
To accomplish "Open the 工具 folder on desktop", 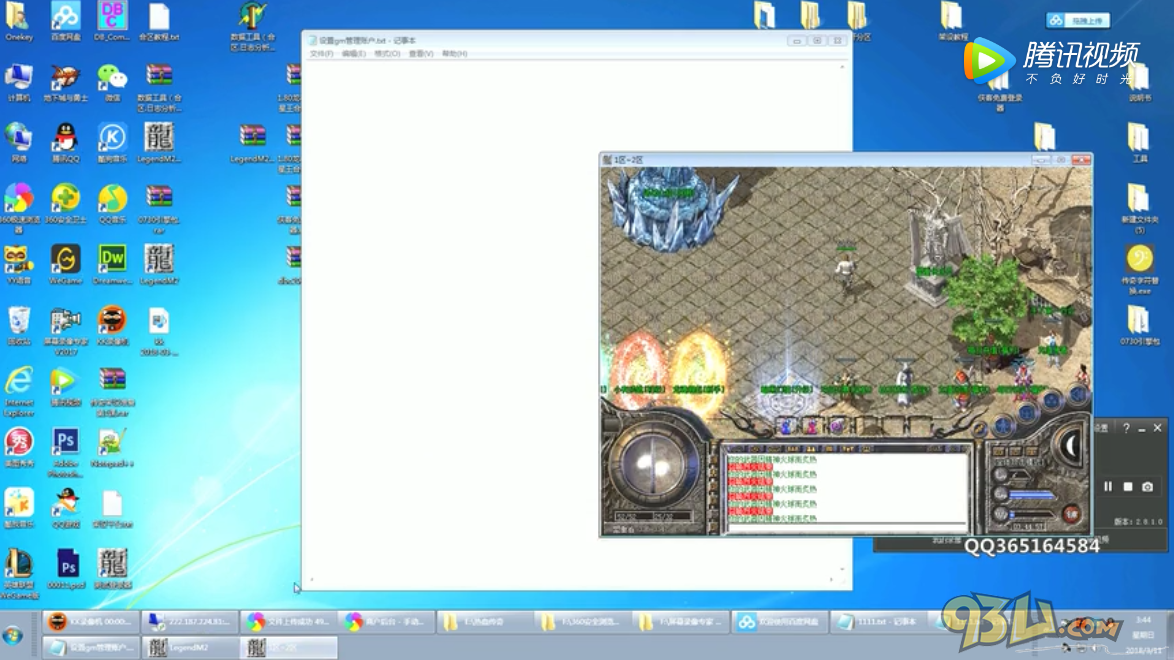I will [1139, 143].
